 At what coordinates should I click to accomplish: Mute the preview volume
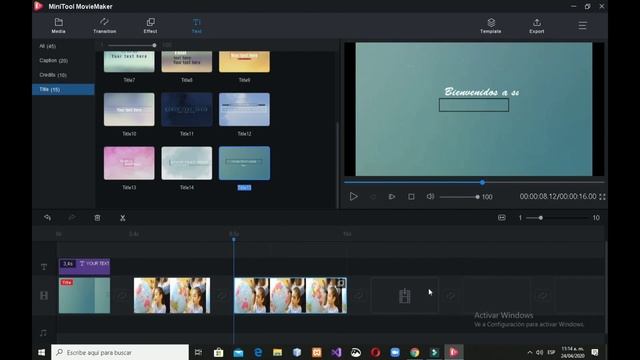click(430, 197)
